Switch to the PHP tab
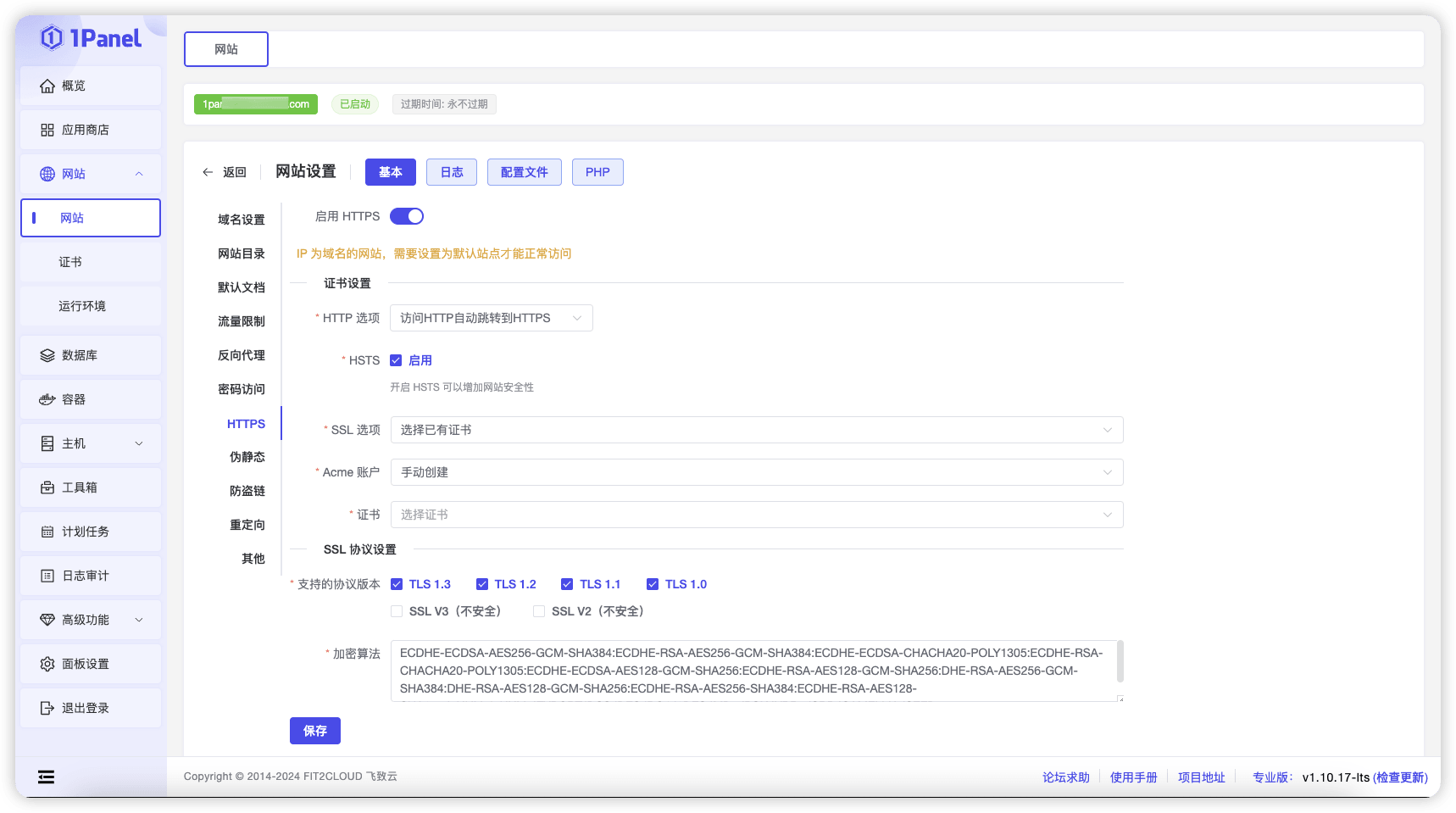 (x=597, y=171)
